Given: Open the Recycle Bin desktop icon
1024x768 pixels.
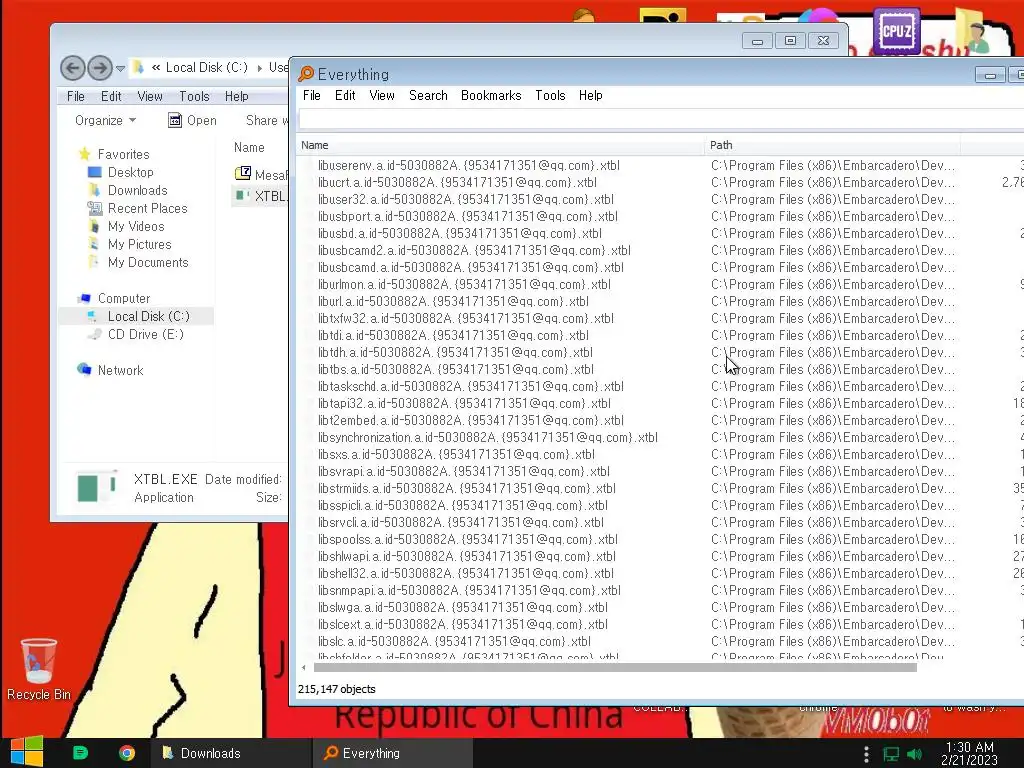Looking at the screenshot, I should pos(39,669).
